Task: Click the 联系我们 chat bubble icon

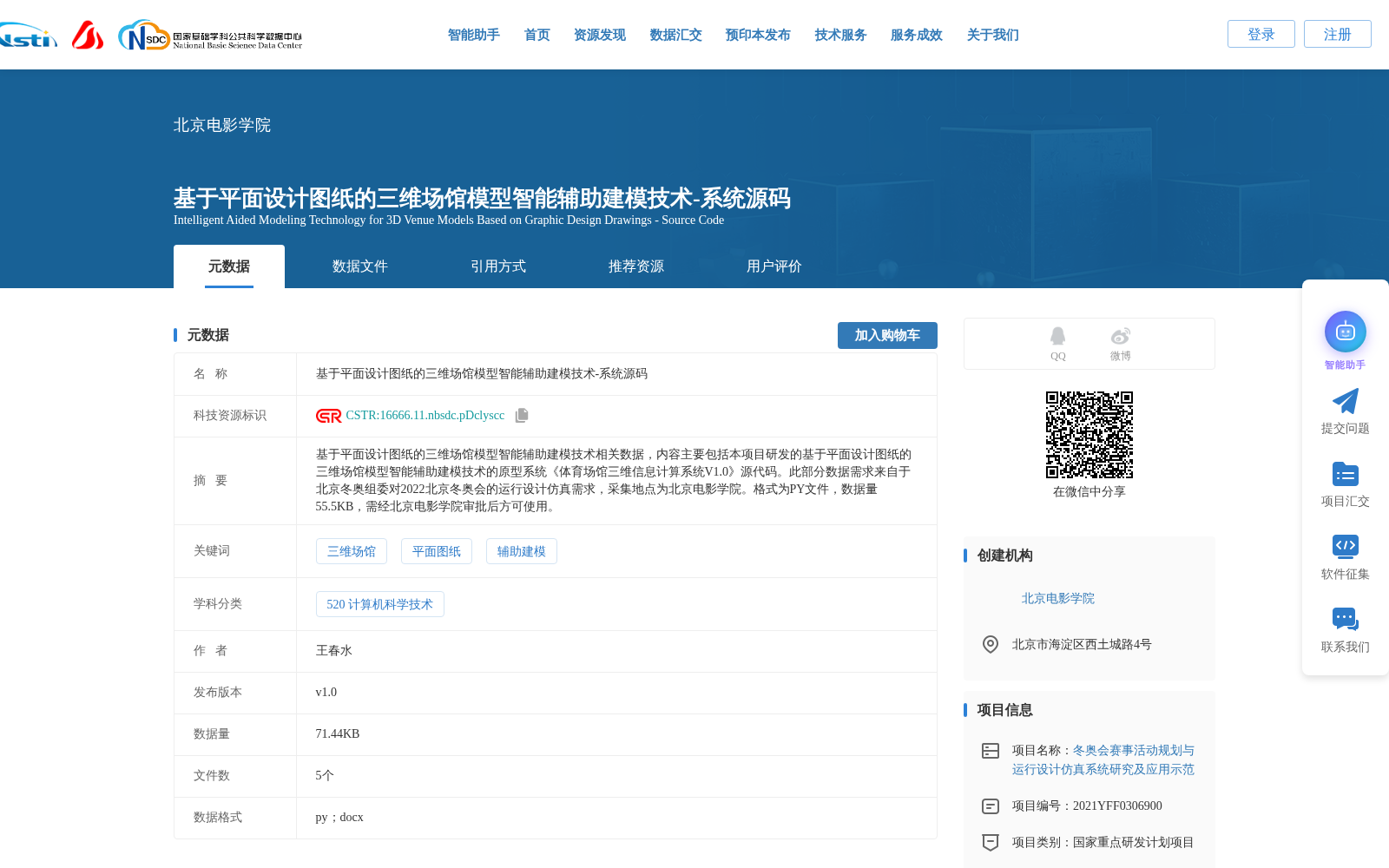Action: [1346, 619]
